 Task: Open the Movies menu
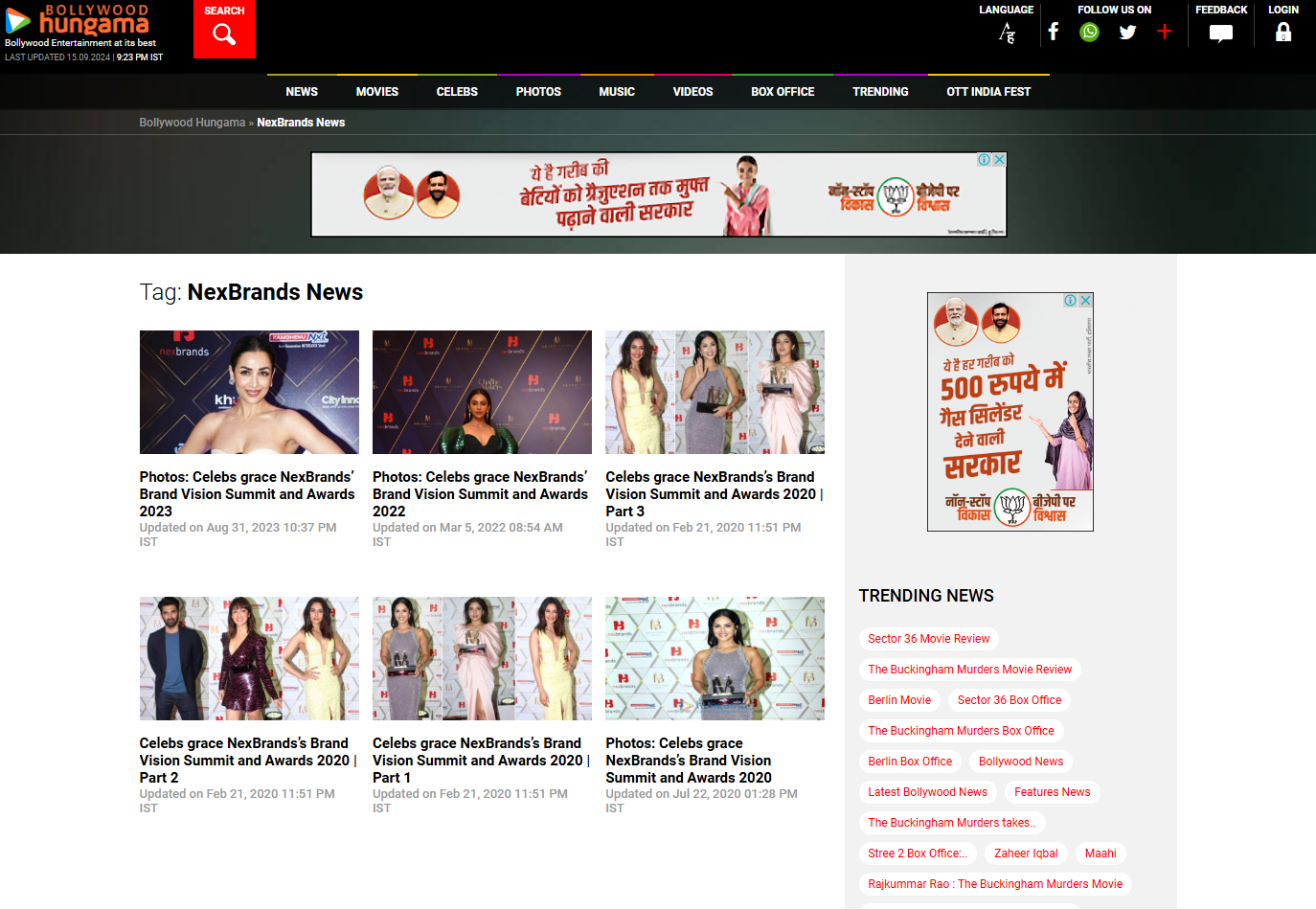pos(376,92)
